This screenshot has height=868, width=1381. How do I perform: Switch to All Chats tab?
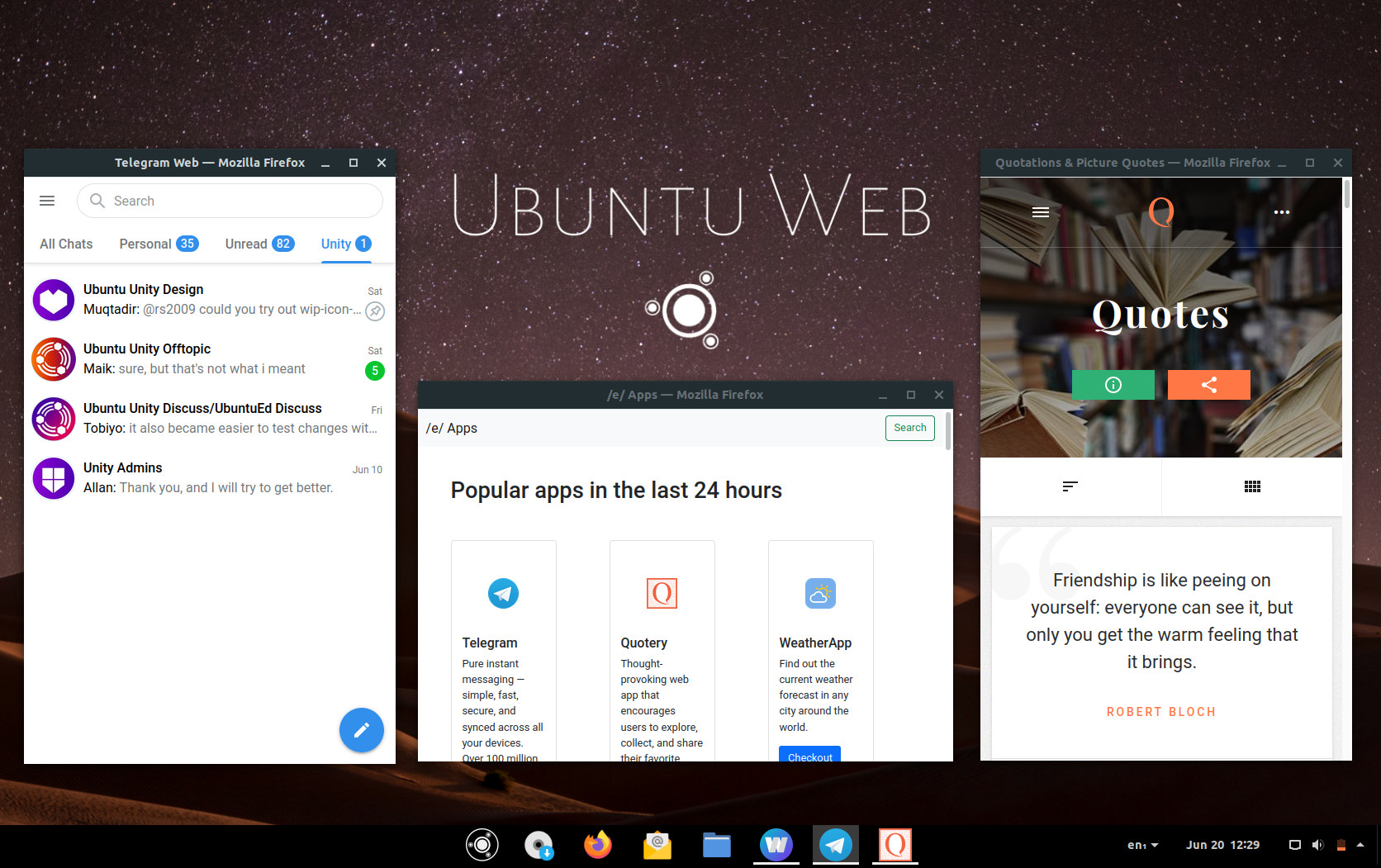click(66, 244)
